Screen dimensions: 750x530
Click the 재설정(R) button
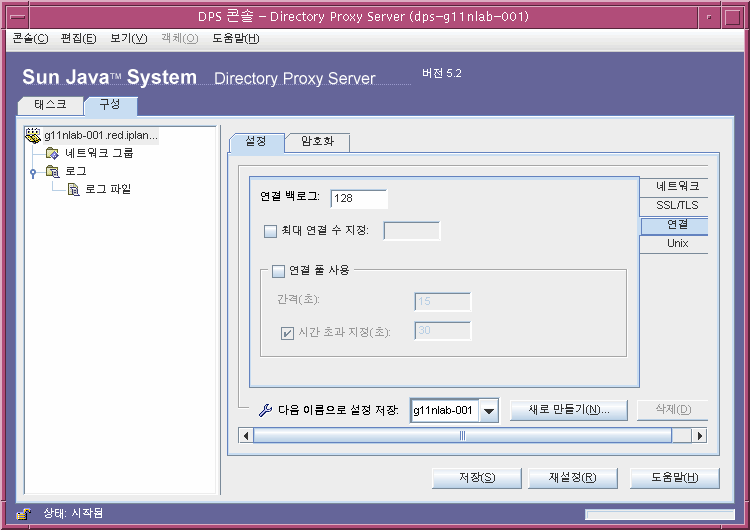click(573, 478)
